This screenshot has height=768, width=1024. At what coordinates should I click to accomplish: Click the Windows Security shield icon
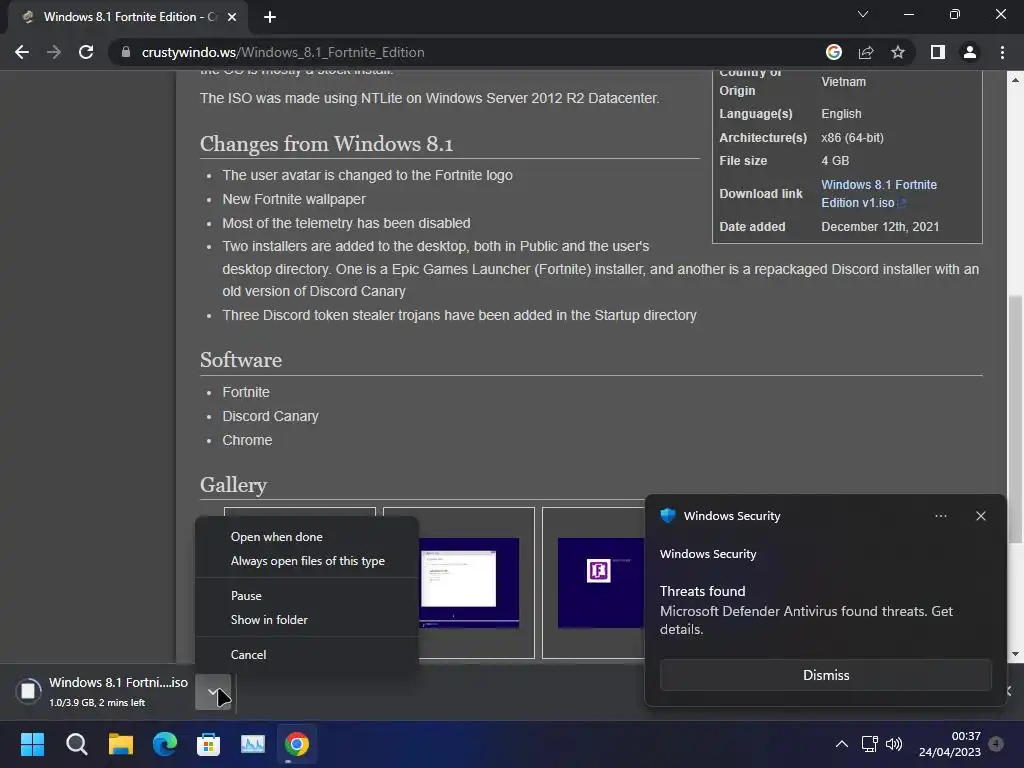[667, 516]
